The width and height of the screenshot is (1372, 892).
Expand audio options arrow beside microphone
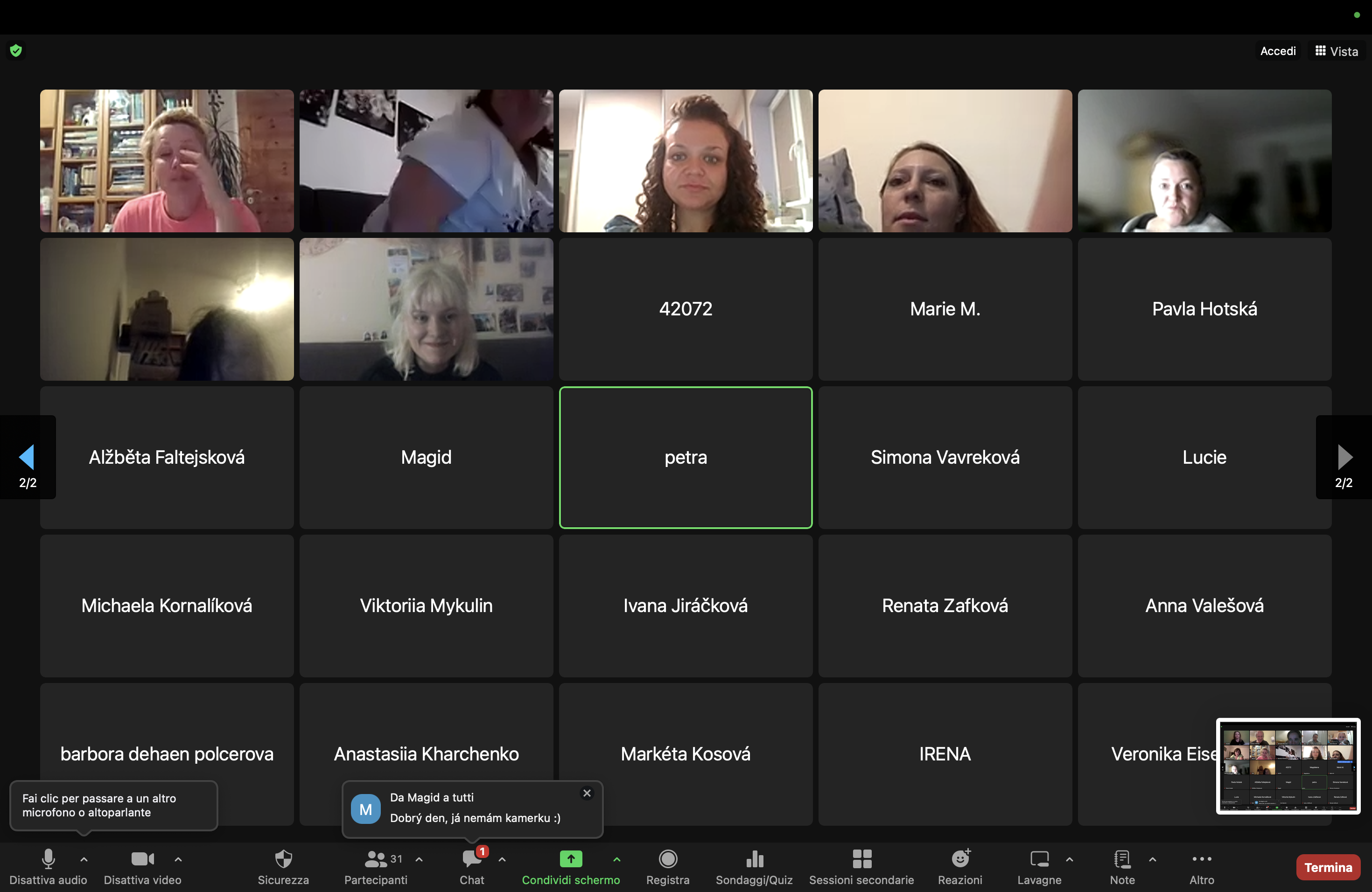pyautogui.click(x=84, y=859)
